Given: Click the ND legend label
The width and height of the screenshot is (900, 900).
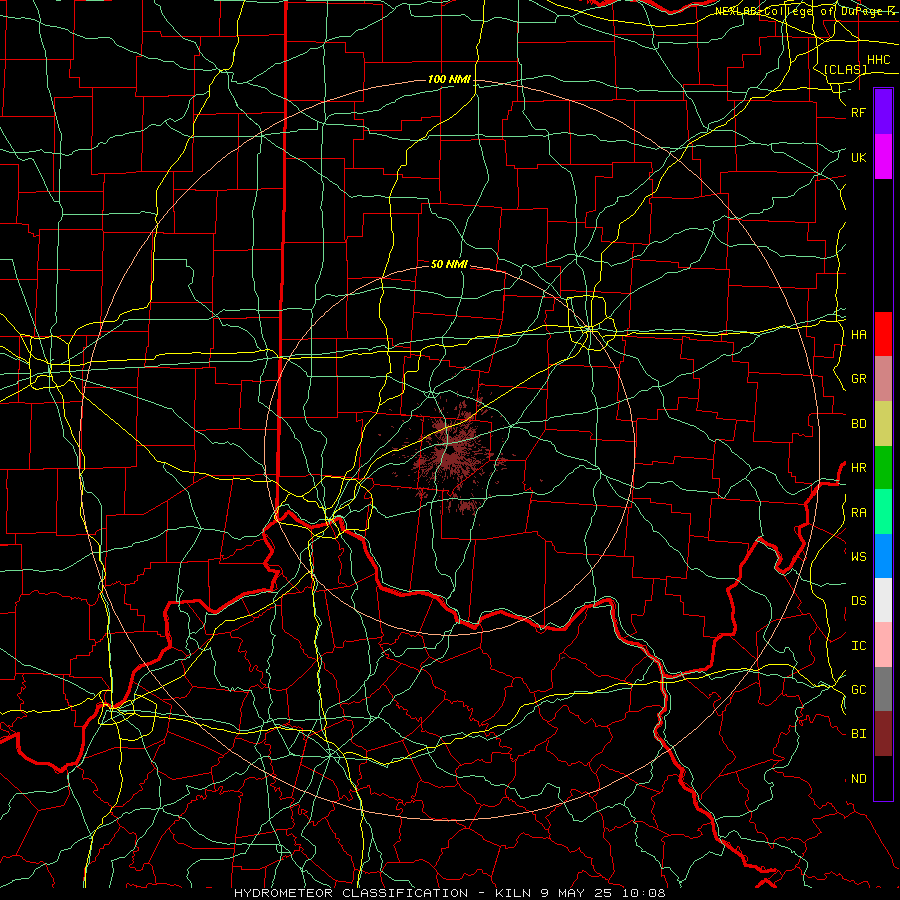Looking at the screenshot, I should tap(858, 779).
